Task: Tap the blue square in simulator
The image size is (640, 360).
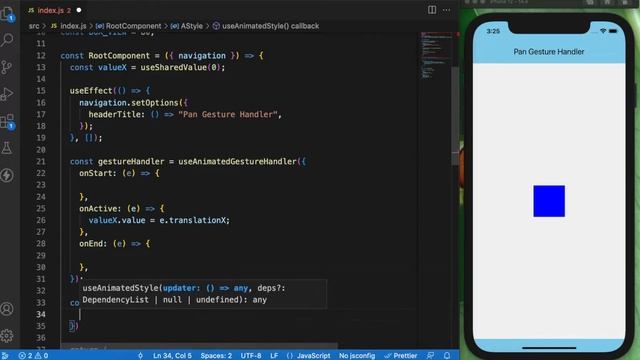Action: tap(549, 201)
